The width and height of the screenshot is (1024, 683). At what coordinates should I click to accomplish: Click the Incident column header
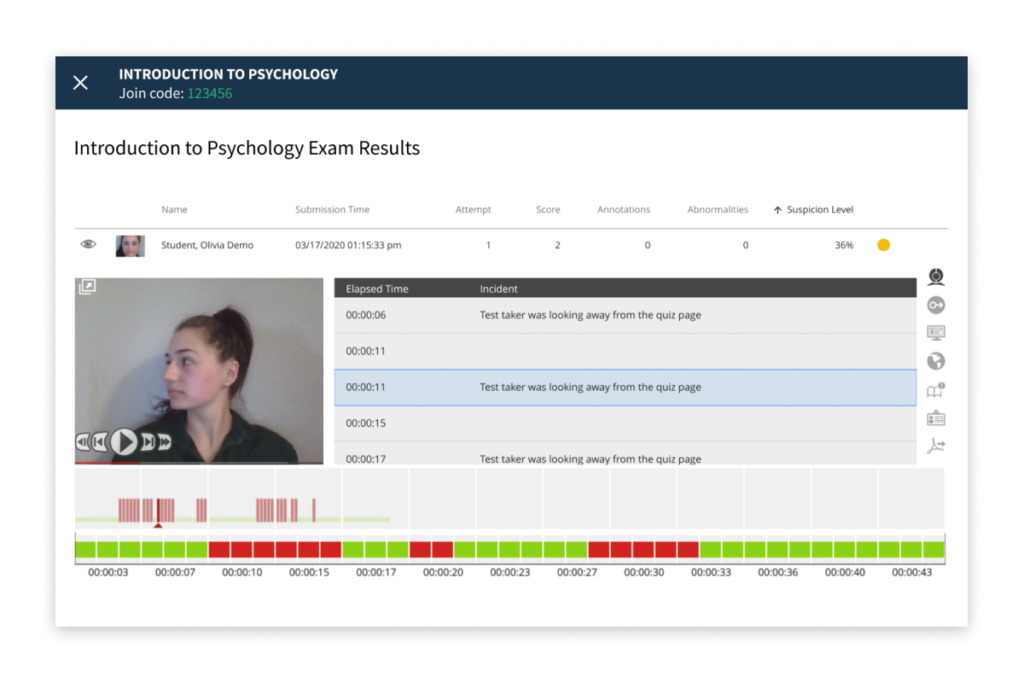tap(498, 289)
